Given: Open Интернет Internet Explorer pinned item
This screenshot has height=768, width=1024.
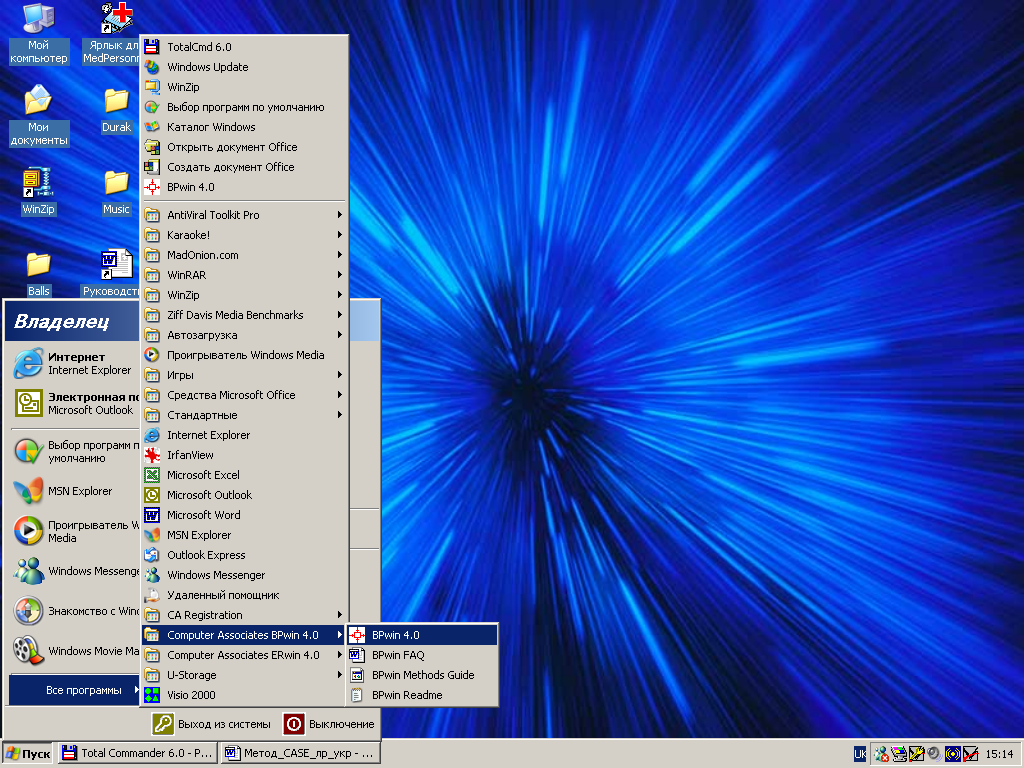Looking at the screenshot, I should point(73,364).
